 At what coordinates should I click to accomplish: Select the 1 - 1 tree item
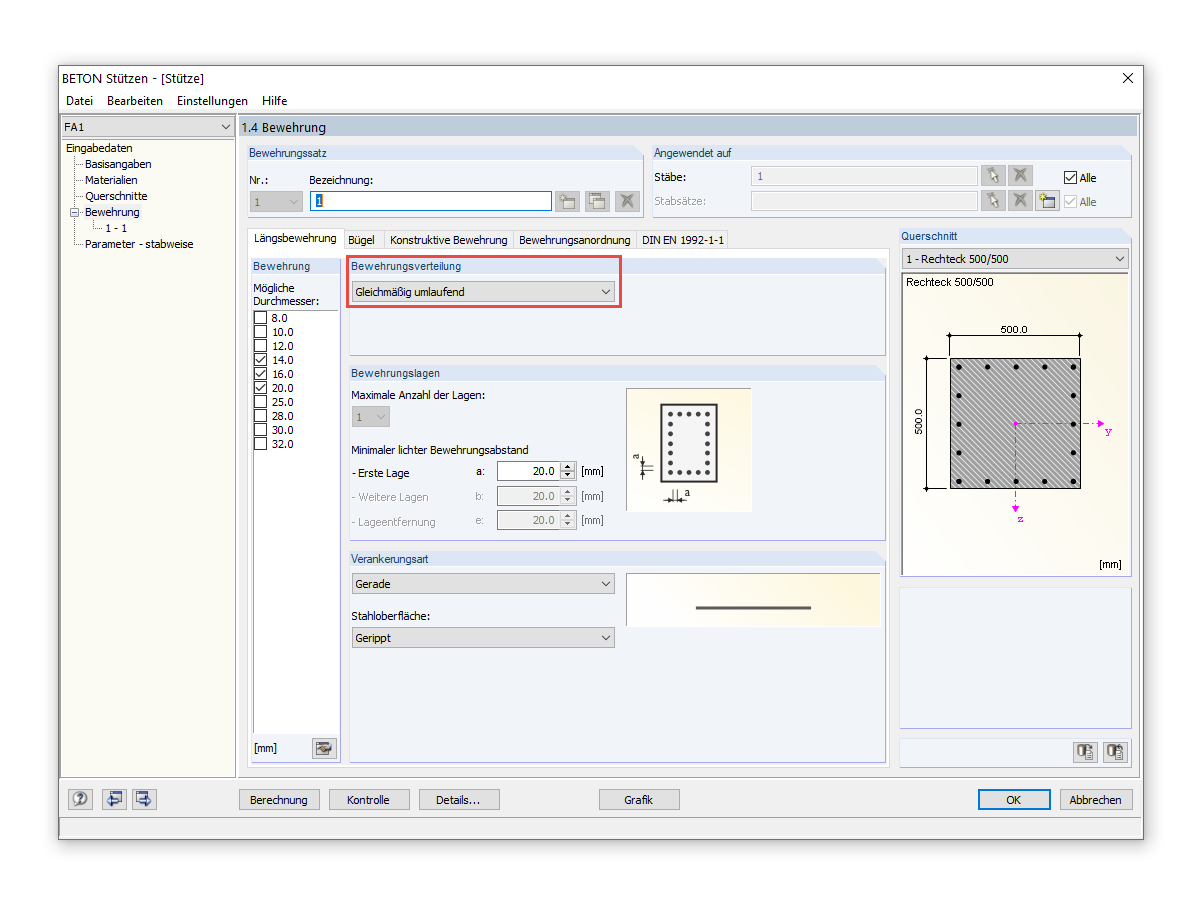coord(116,228)
